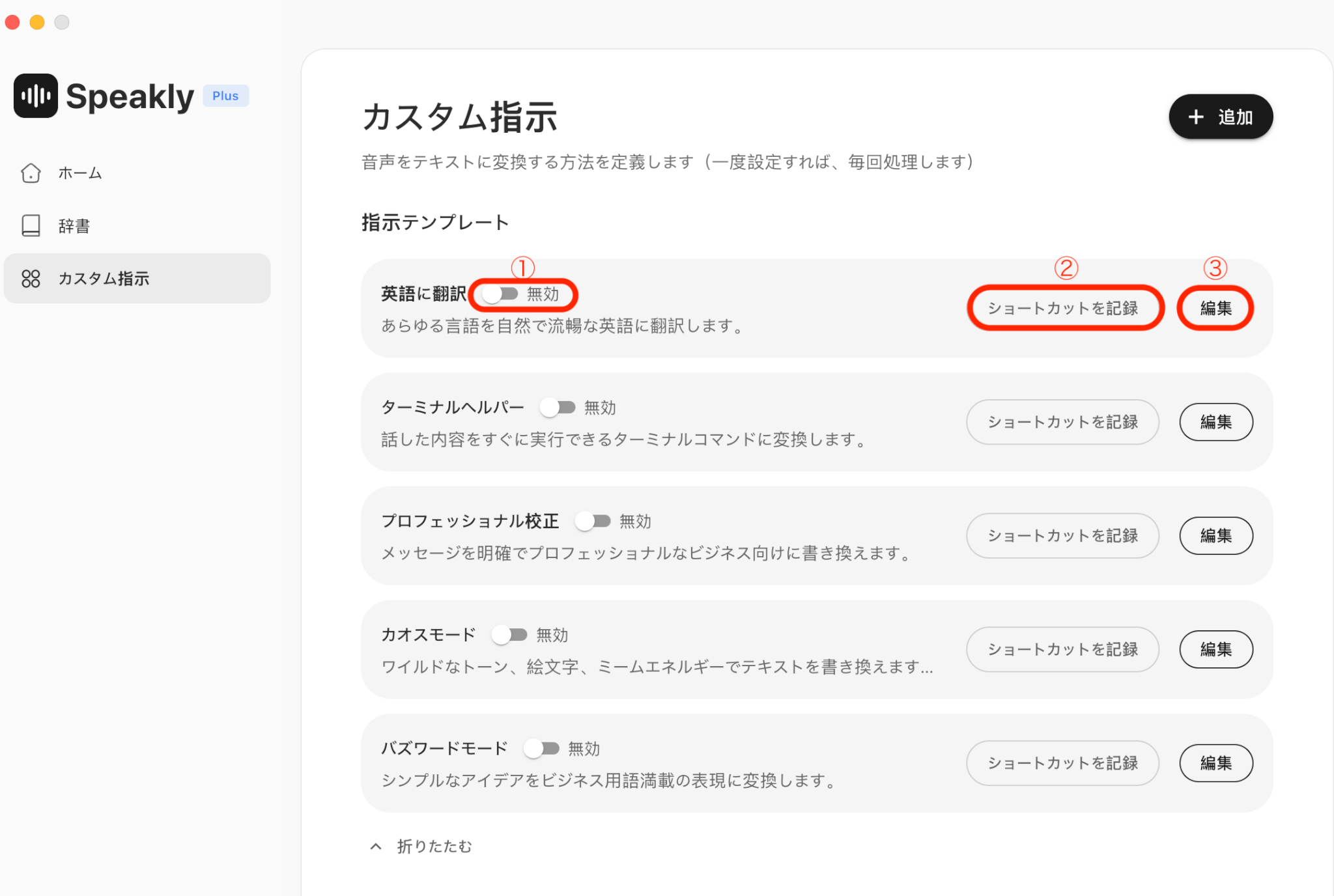Image resolution: width=1334 pixels, height=896 pixels.
Task: Click 編集 for ターミナルヘルパー
Action: click(1215, 422)
